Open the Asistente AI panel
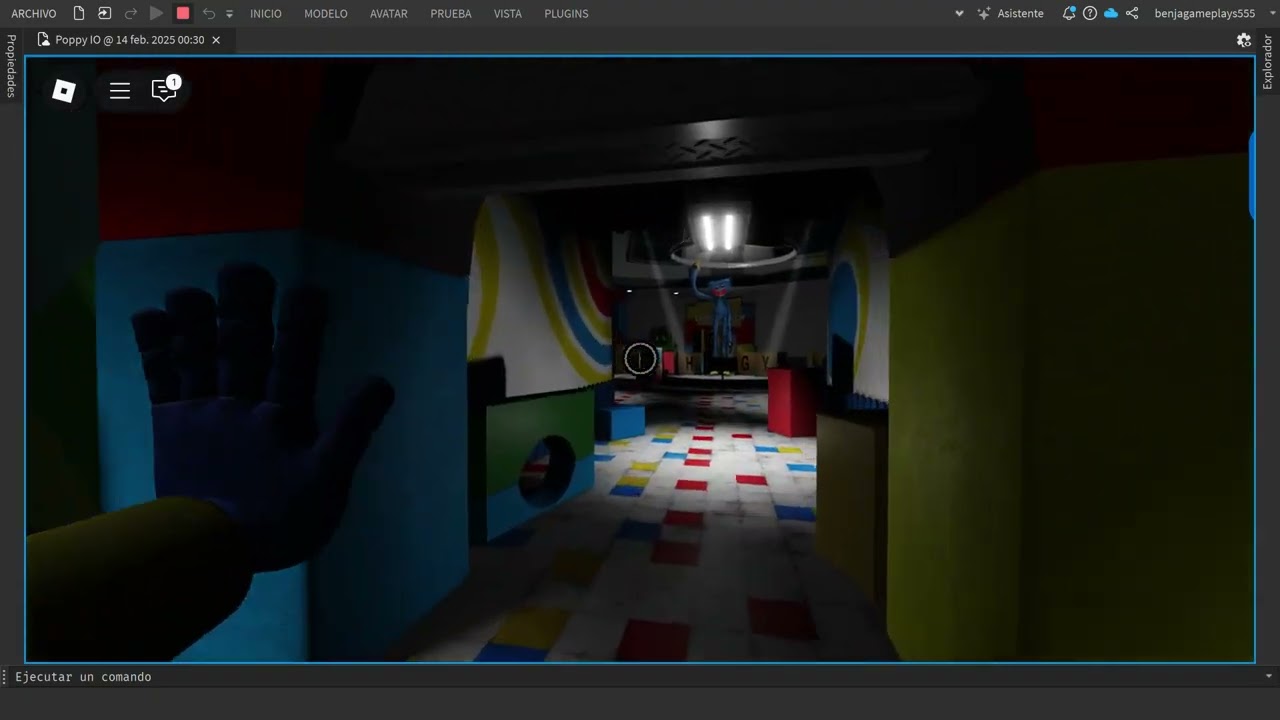1280x720 pixels. [x=1010, y=14]
